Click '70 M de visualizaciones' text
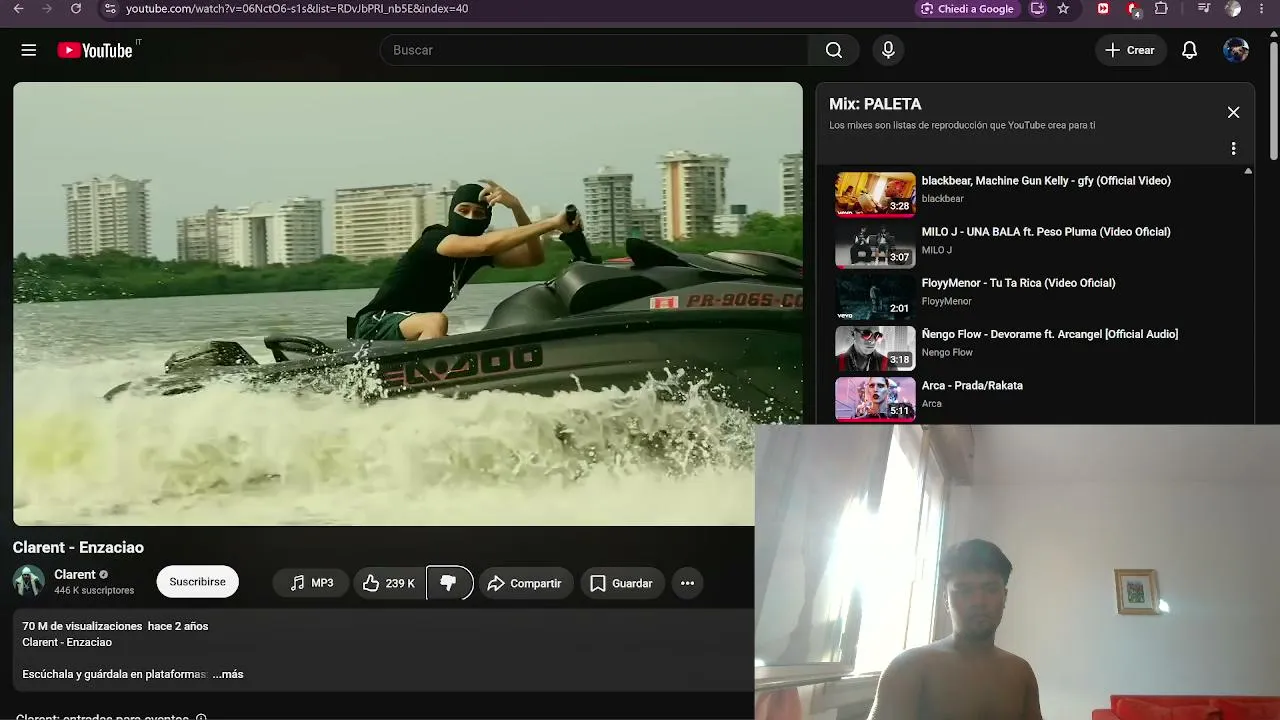The image size is (1280, 720). click(82, 626)
